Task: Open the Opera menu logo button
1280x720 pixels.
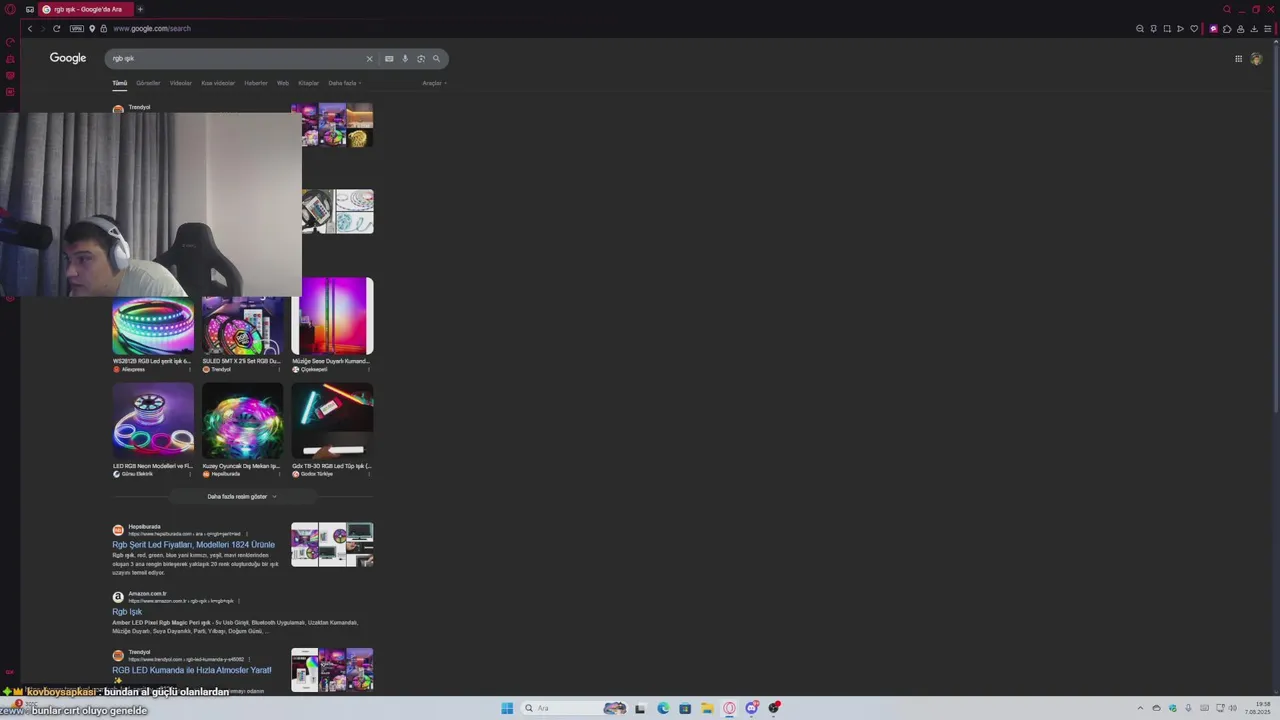Action: click(x=10, y=9)
